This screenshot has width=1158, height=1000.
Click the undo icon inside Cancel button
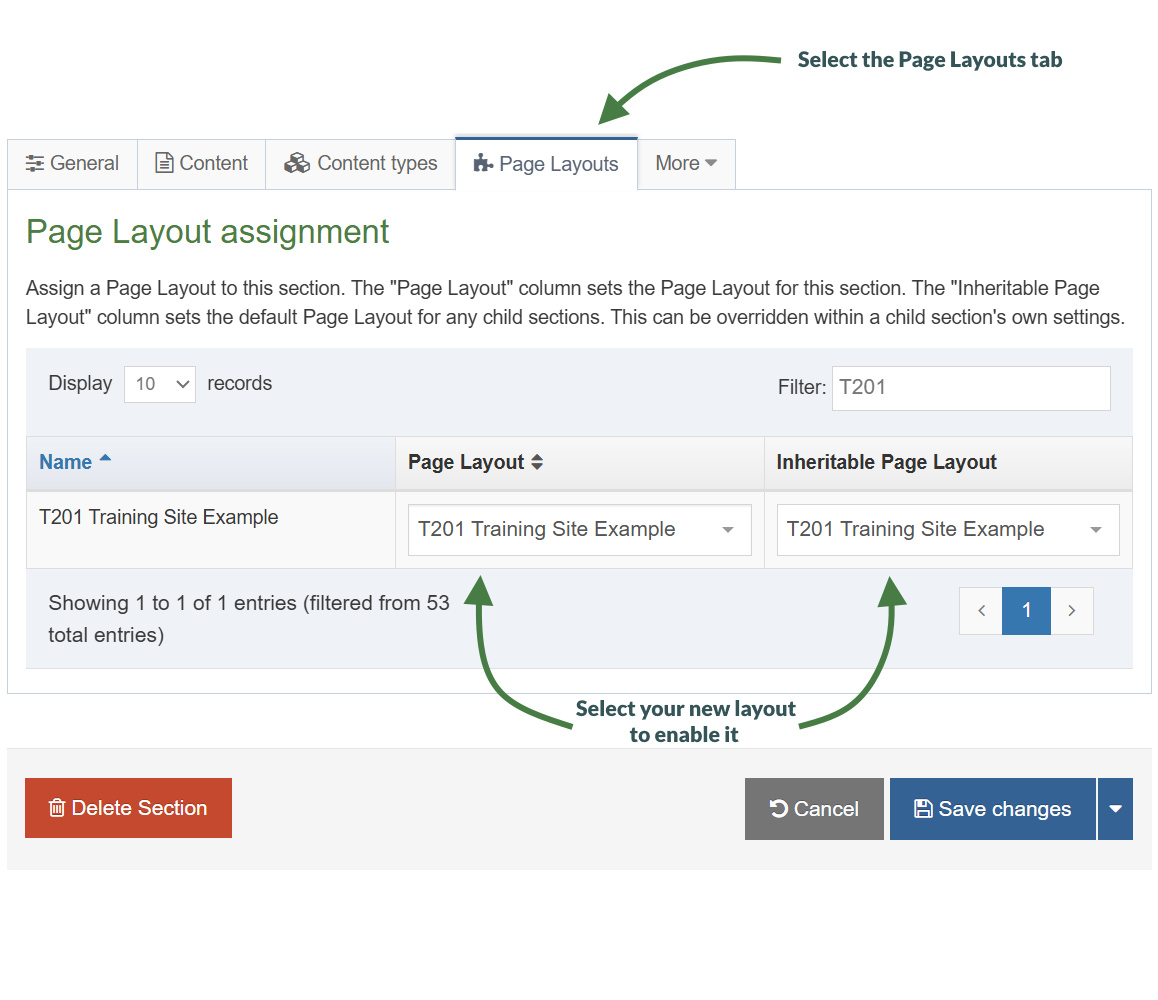[x=780, y=808]
